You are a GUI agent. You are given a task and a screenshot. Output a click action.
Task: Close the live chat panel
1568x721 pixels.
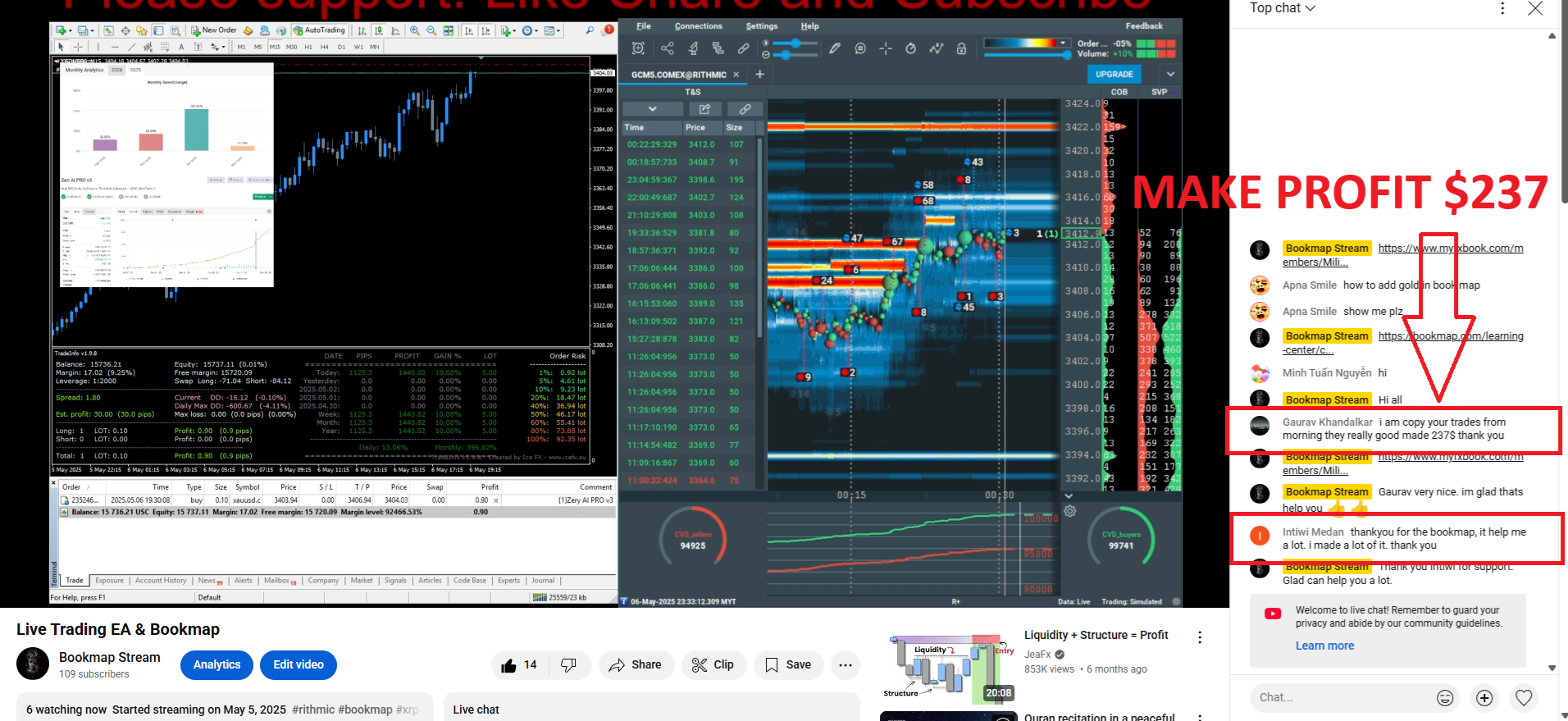click(x=1535, y=8)
